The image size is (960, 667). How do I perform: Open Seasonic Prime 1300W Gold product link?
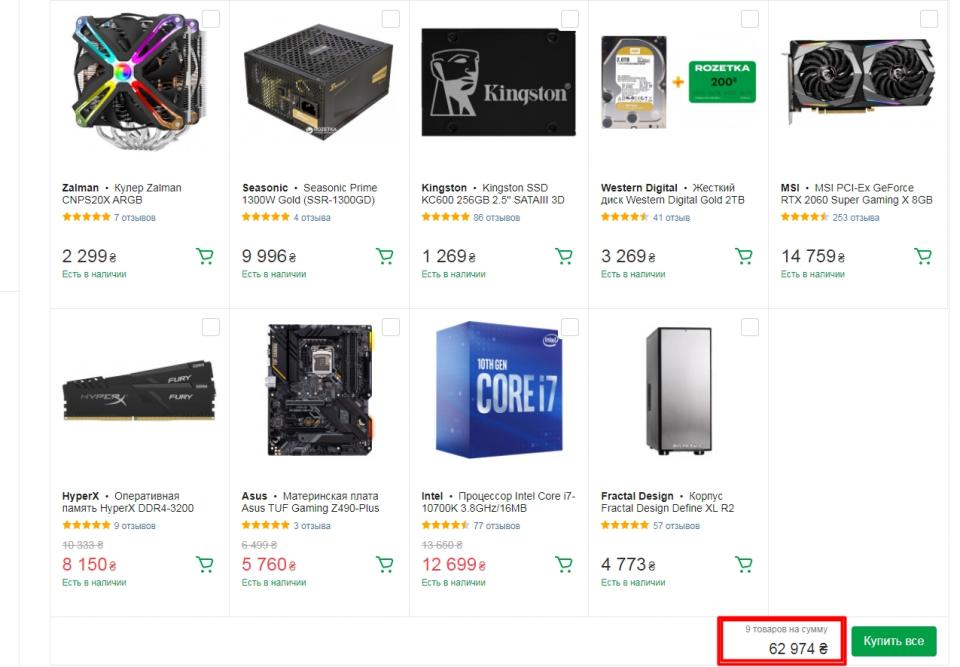(x=309, y=194)
